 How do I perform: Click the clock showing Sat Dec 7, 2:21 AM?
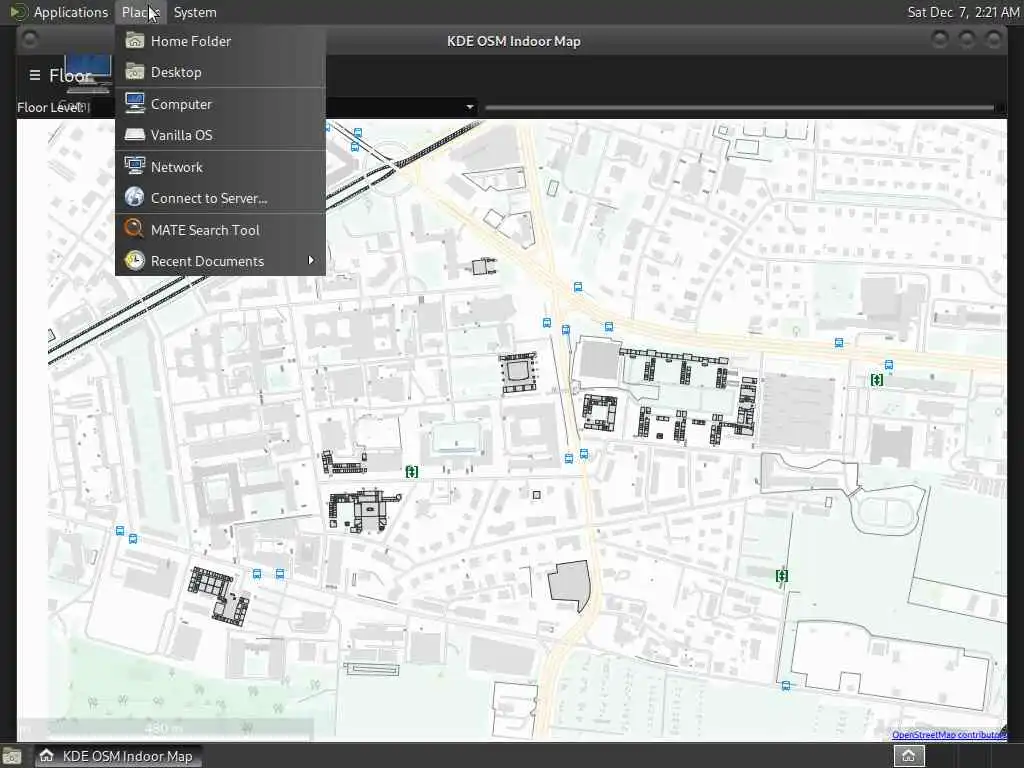click(x=963, y=12)
